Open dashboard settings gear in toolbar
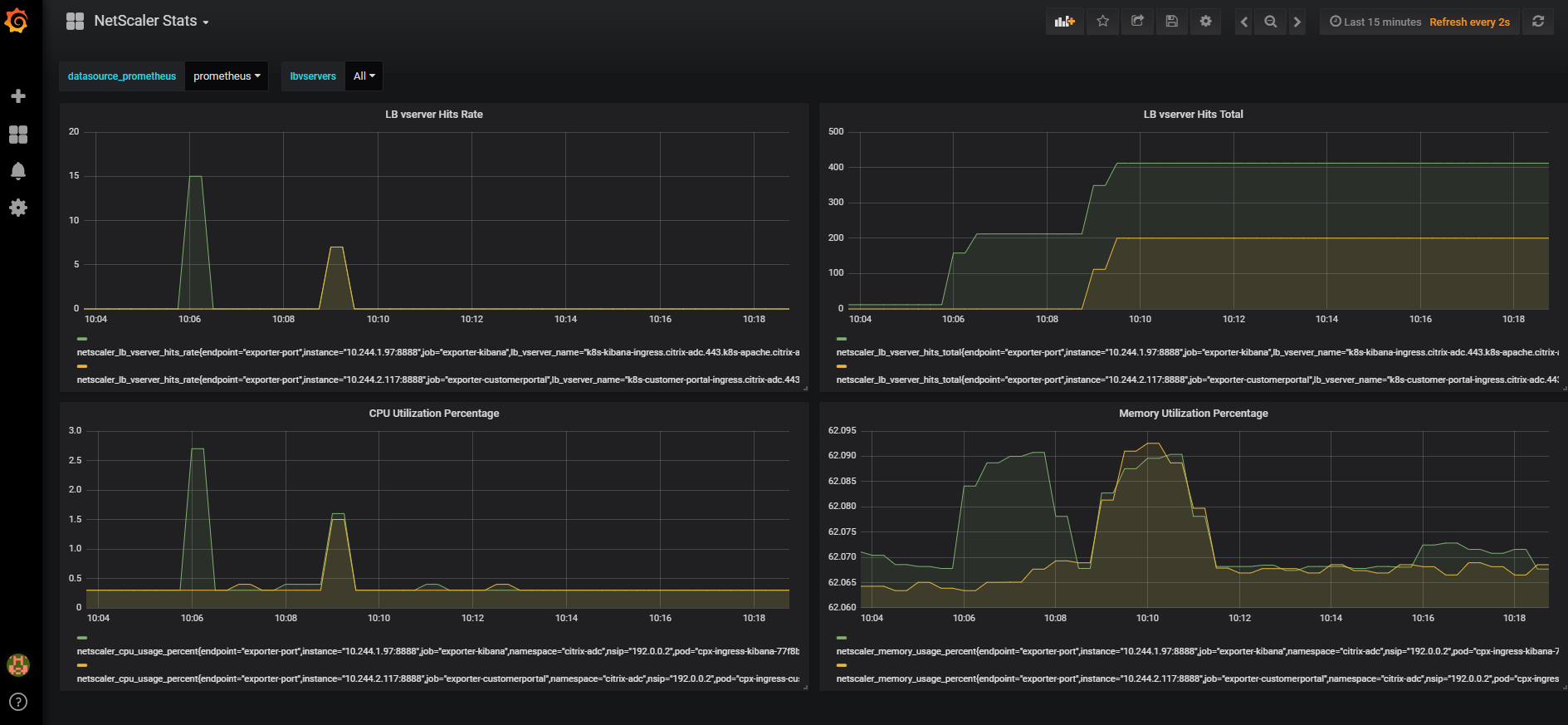 coord(1205,22)
